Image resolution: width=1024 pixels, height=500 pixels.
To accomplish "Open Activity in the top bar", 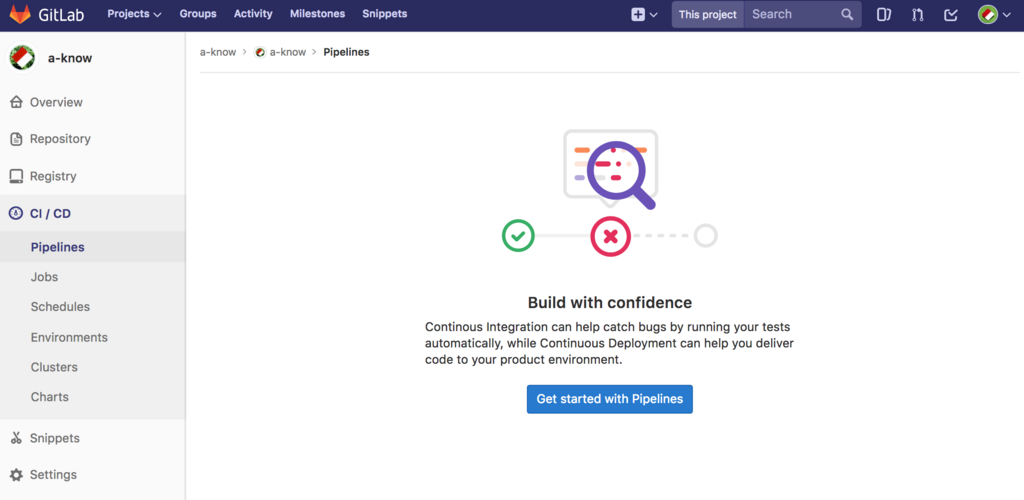I will (x=253, y=14).
